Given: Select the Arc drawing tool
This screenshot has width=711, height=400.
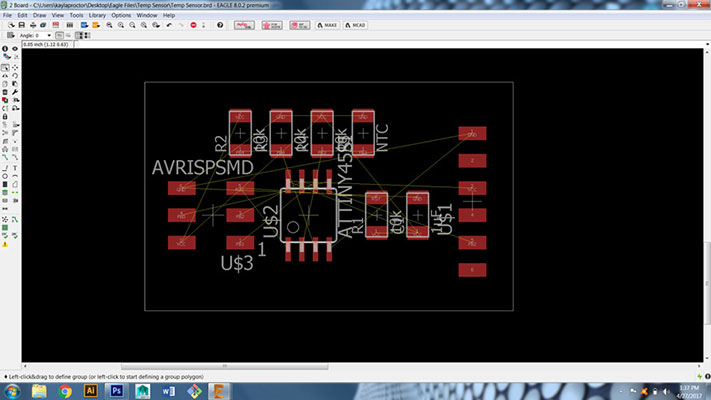Looking at the screenshot, I should [15, 176].
